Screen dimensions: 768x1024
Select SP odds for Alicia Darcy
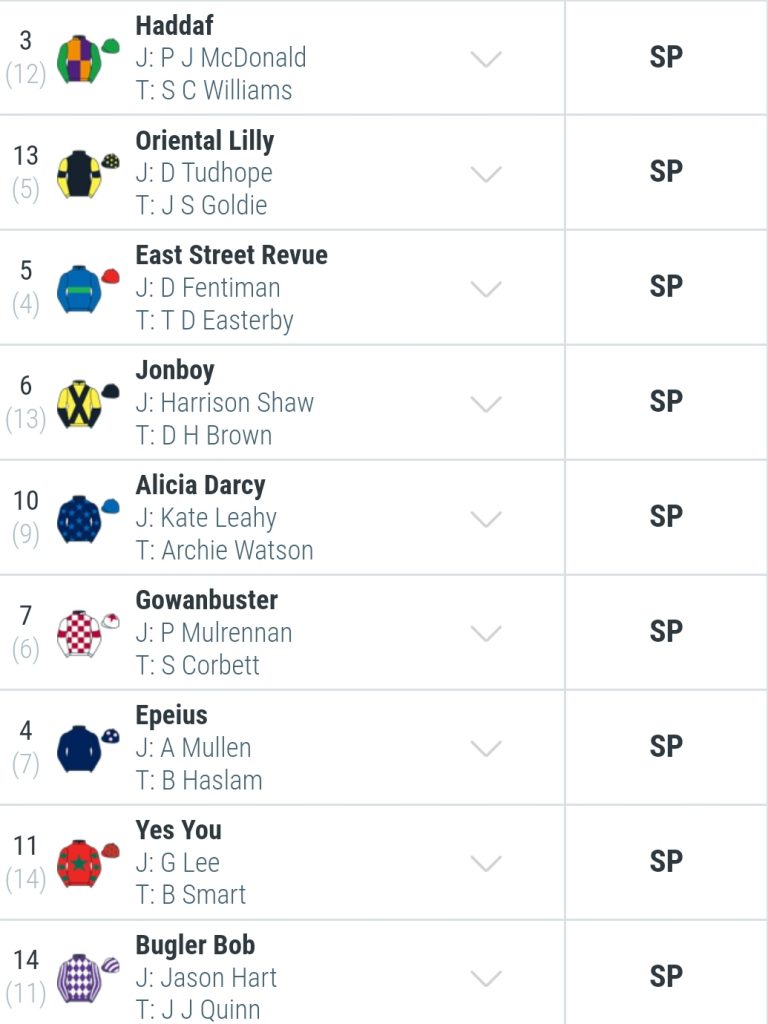[x=666, y=517]
